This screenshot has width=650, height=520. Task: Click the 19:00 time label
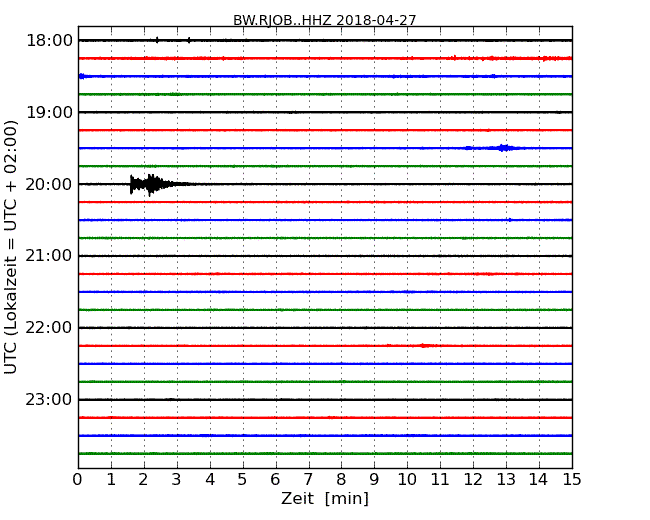pyautogui.click(x=49, y=112)
